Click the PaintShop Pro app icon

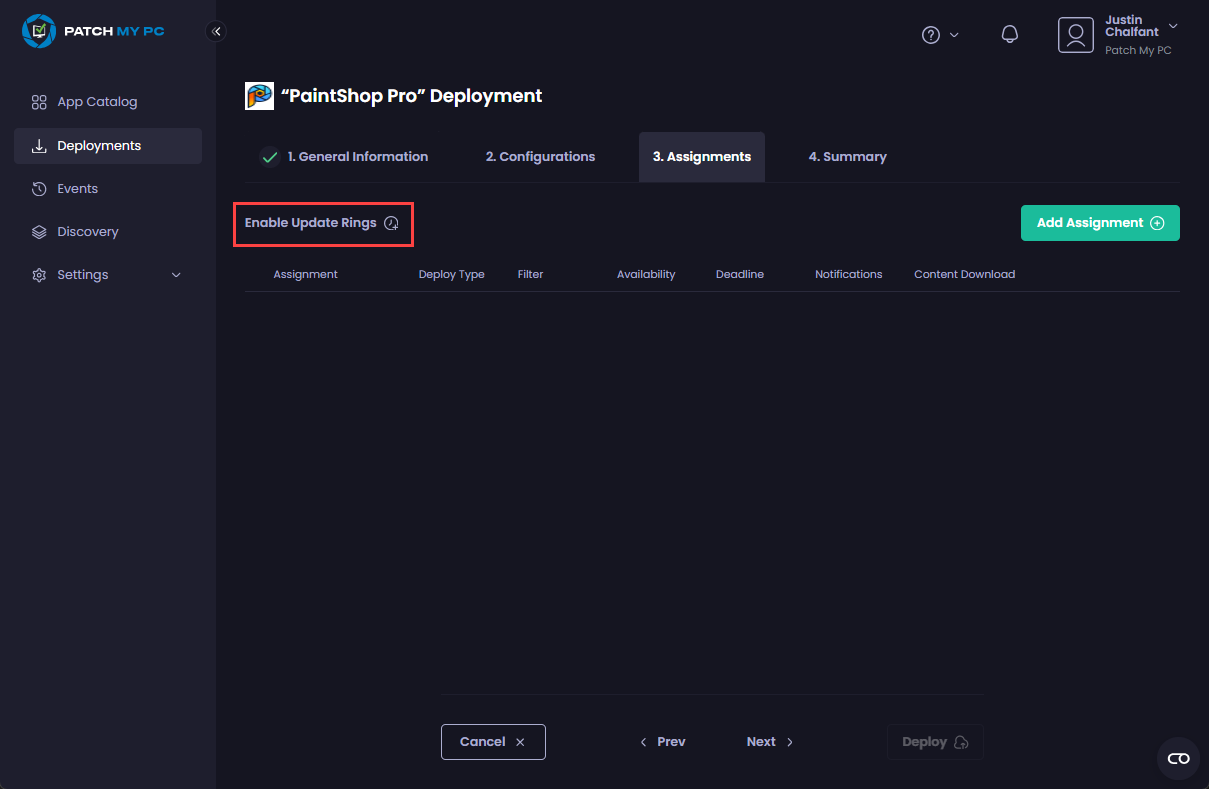pos(259,95)
